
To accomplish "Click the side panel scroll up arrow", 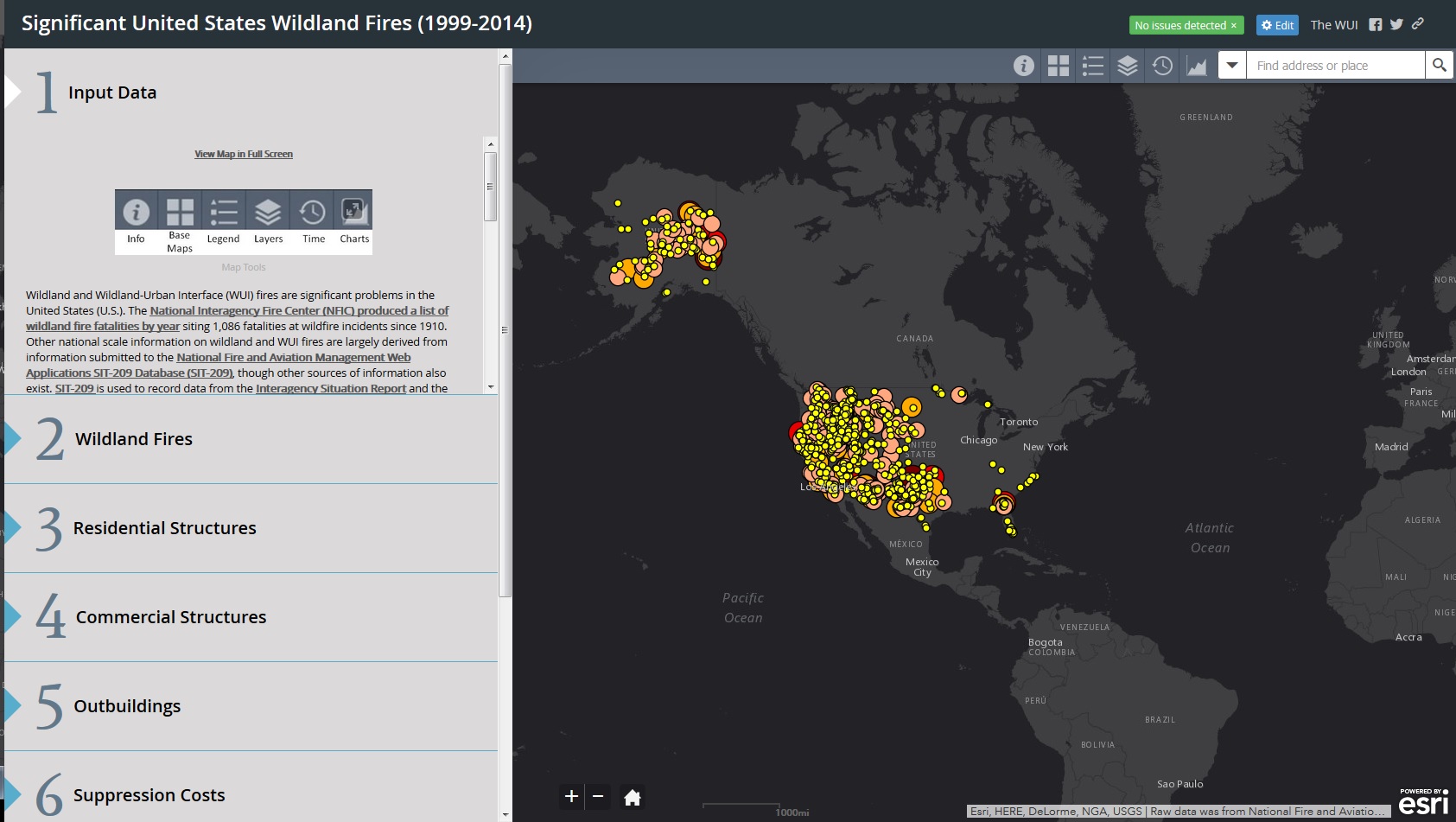I will pyautogui.click(x=505, y=56).
